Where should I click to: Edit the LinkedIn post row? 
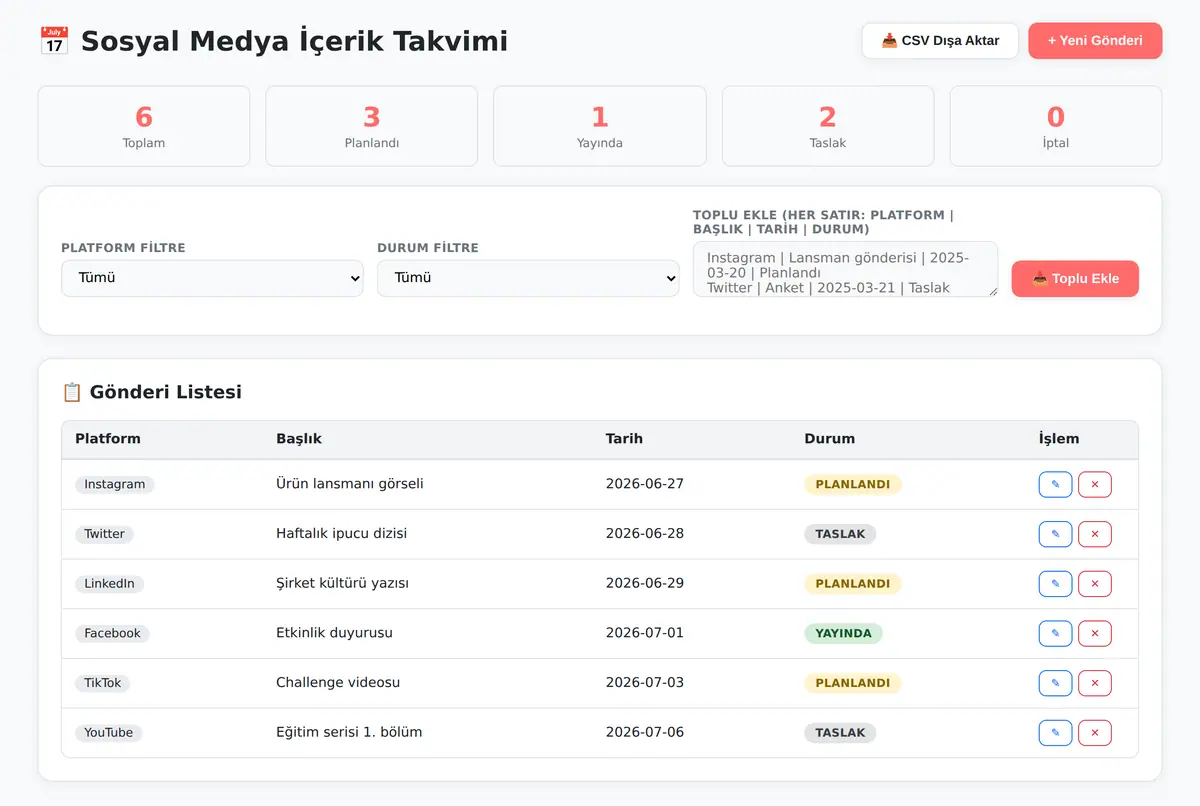pyautogui.click(x=1055, y=584)
